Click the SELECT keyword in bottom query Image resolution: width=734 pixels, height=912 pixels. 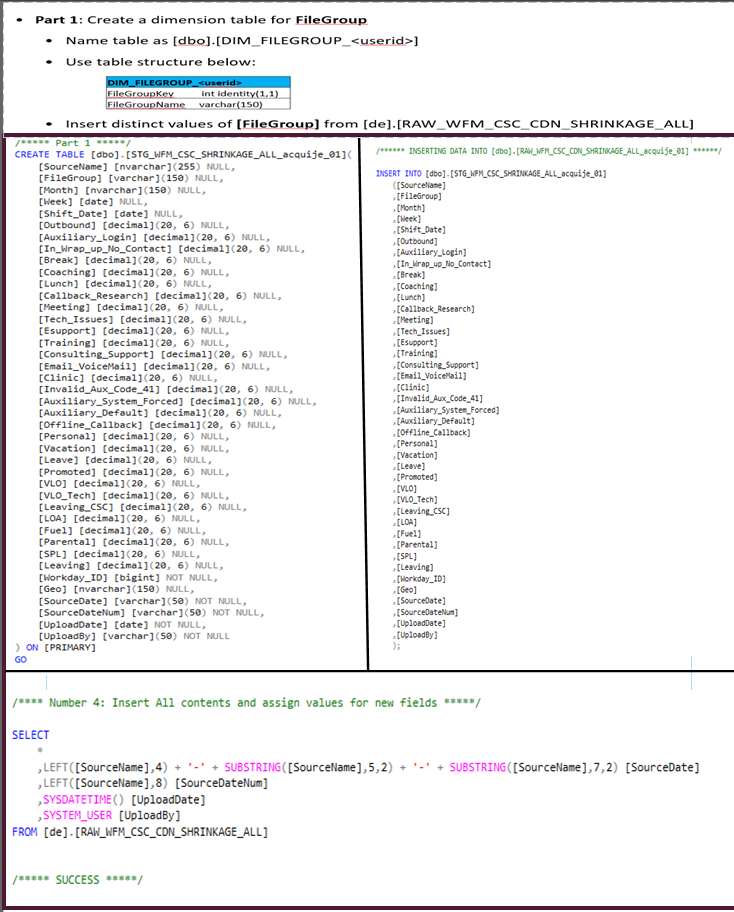point(30,735)
